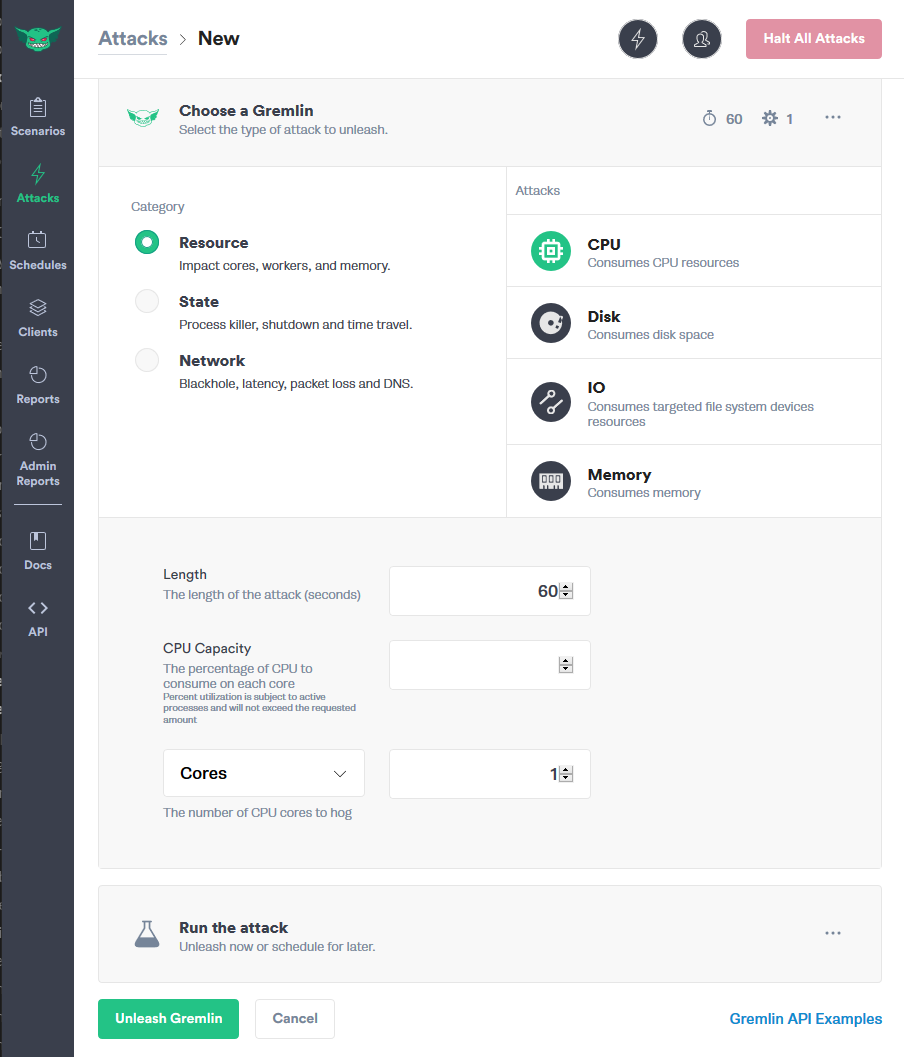Click the gear icon showing 1

(x=770, y=119)
